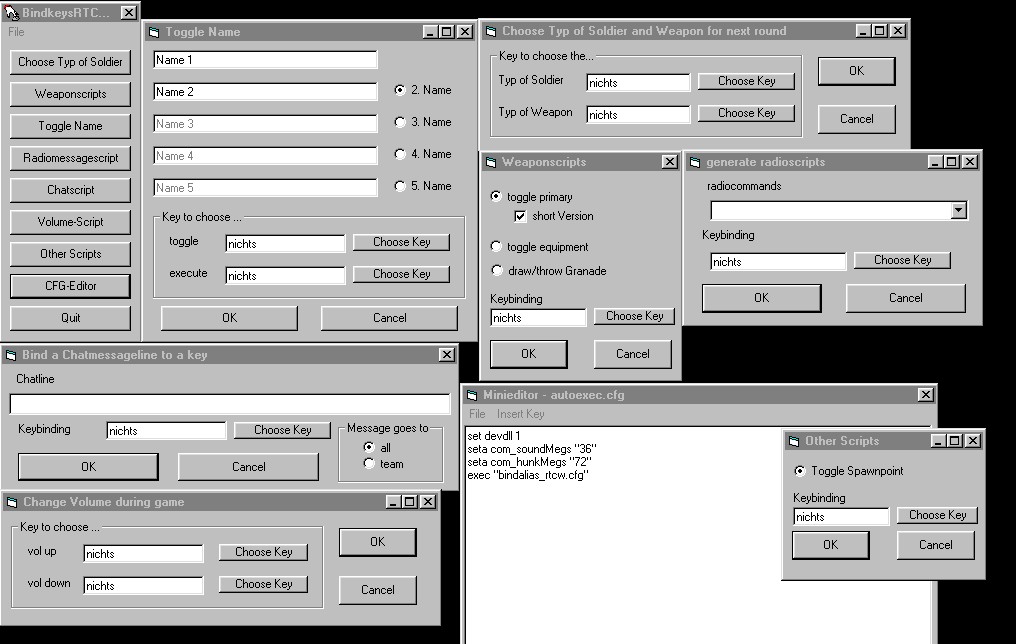This screenshot has width=1016, height=644.
Task: Close the Weaponscripts window
Action: 669,162
